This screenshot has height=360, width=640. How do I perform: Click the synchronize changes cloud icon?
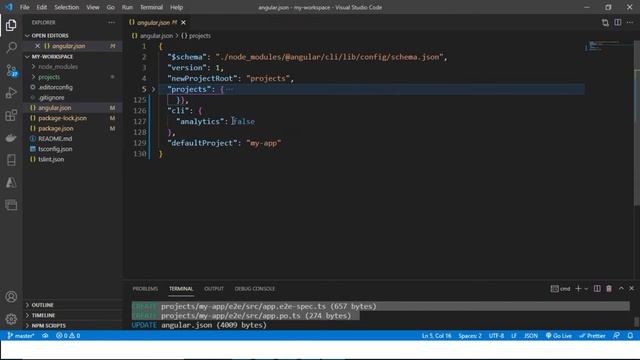[x=45, y=336]
